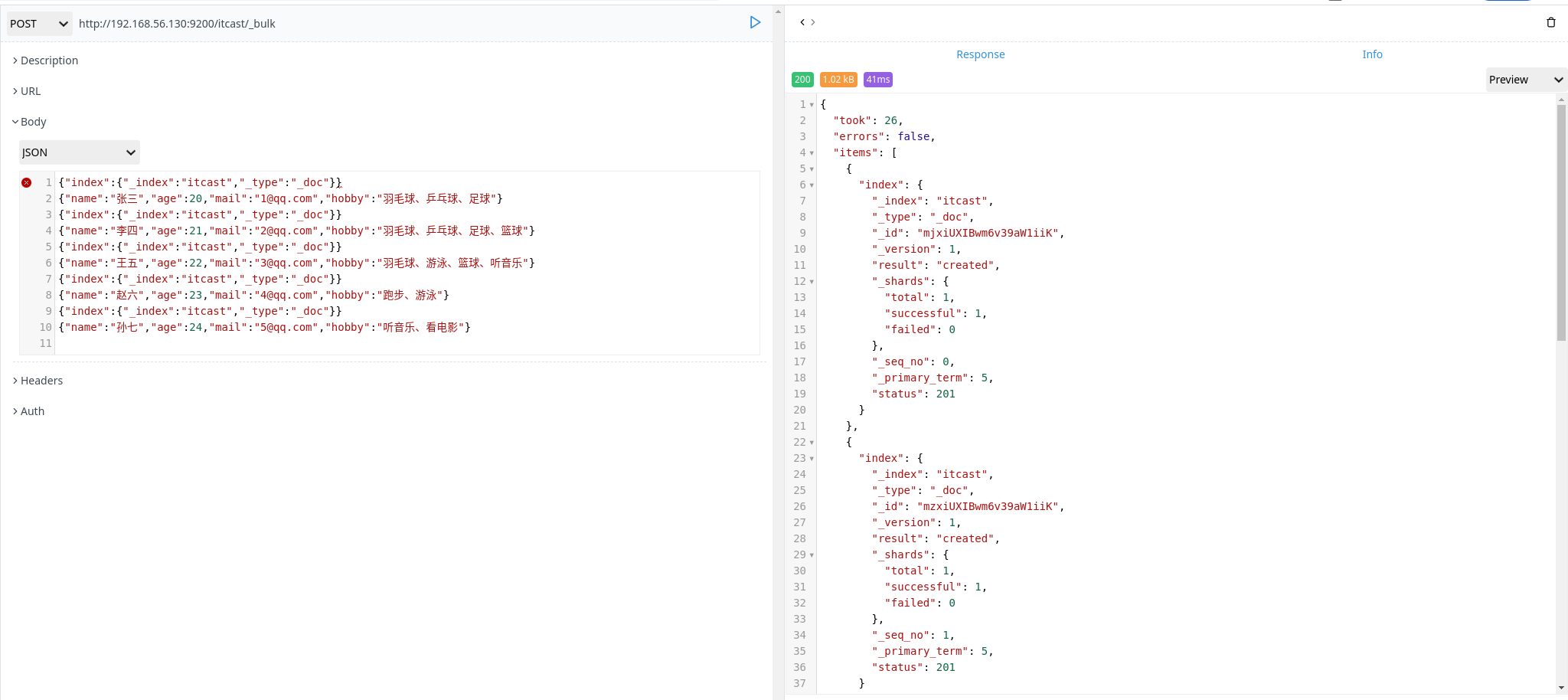Open the JSON body type dropdown
This screenshot has height=700, width=1568.
point(78,152)
